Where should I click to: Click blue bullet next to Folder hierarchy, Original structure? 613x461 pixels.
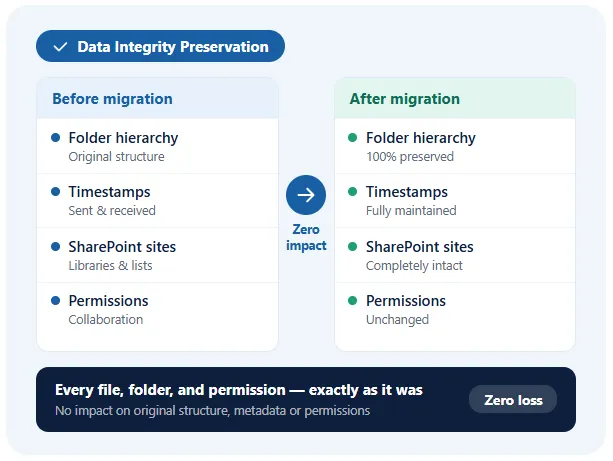pos(56,137)
